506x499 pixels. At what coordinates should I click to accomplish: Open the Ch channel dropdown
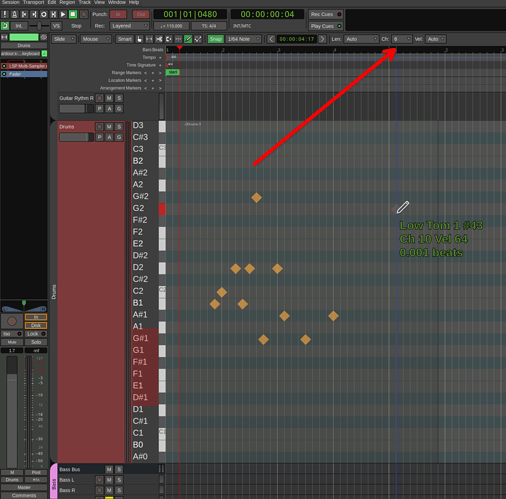(402, 39)
